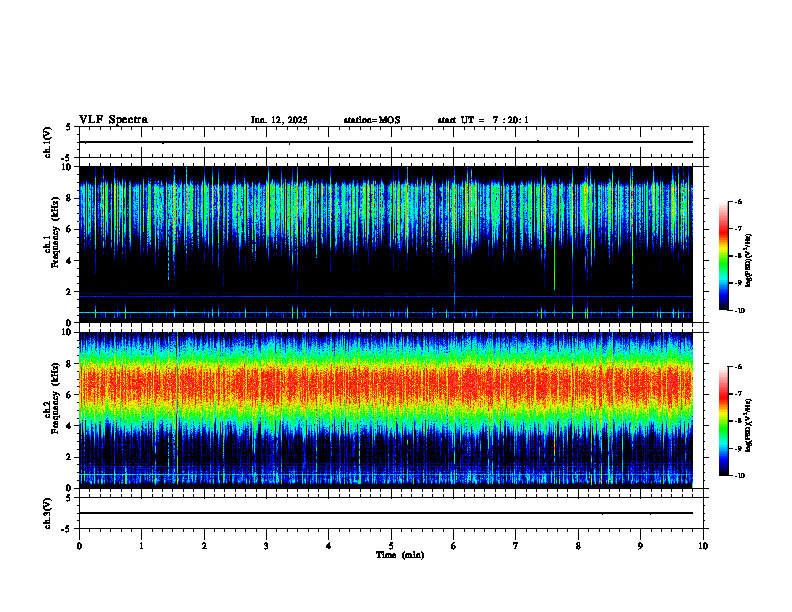Select the "ch.1(V)" axis label
Screen dimensions: 792x612
(x=48, y=142)
